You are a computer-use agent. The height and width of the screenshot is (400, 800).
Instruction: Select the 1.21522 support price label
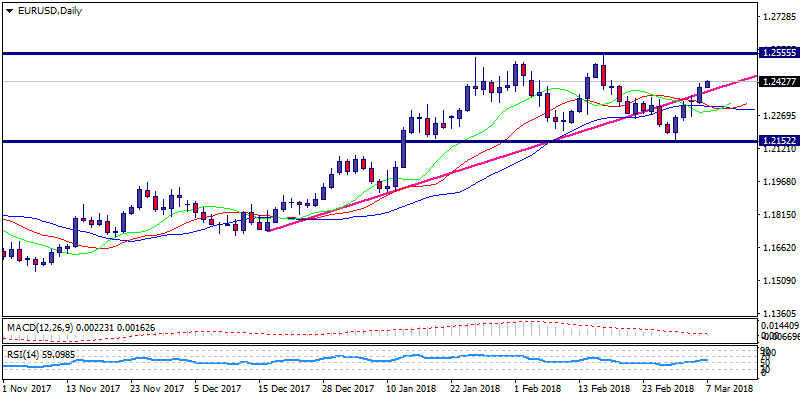777,141
